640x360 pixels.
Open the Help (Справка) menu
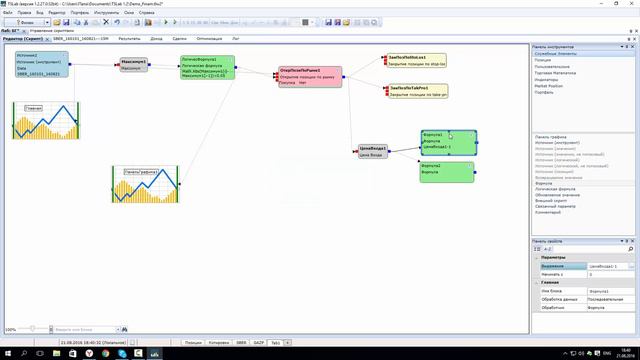[147, 13]
